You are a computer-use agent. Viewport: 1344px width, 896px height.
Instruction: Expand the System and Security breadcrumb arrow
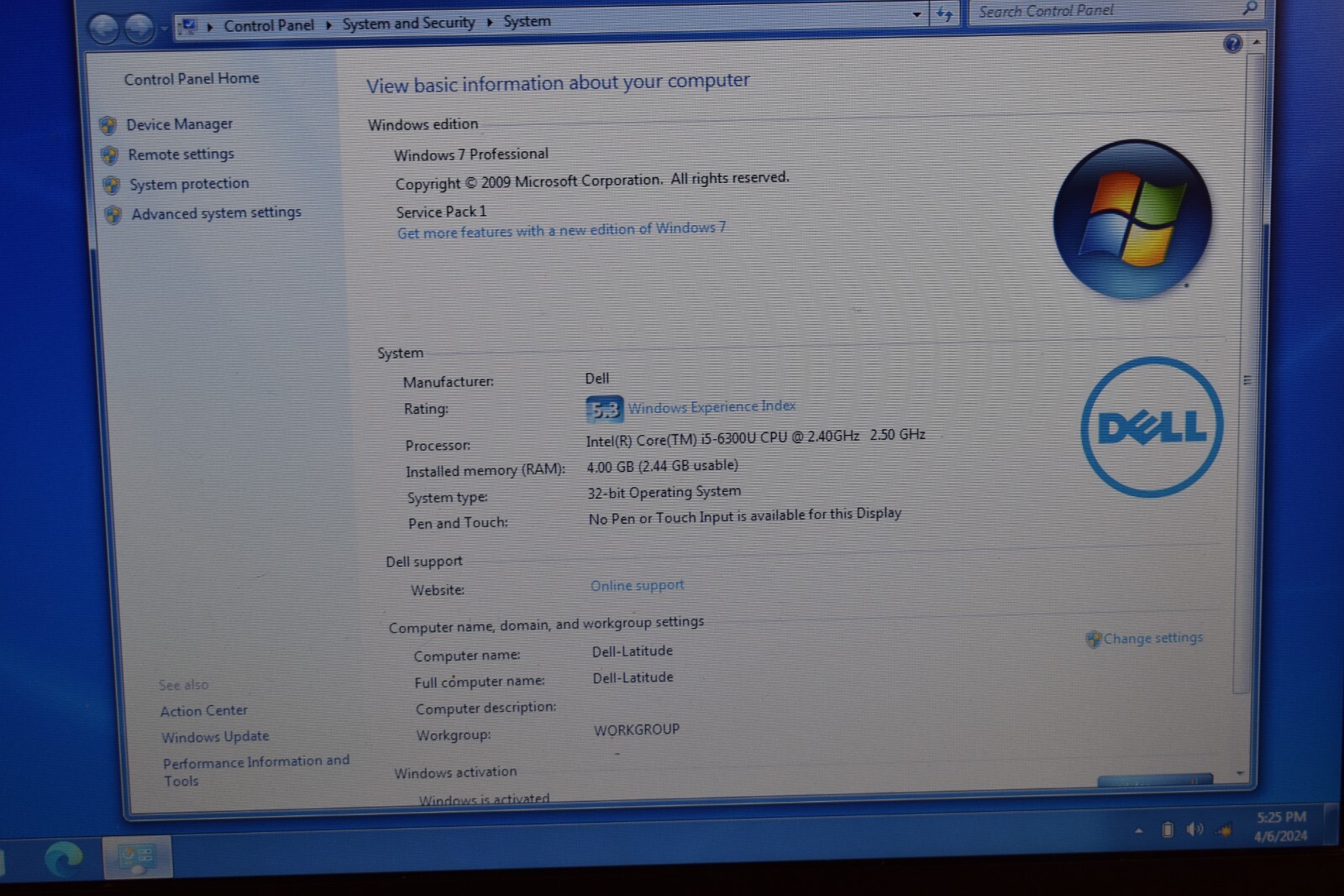pyautogui.click(x=489, y=22)
